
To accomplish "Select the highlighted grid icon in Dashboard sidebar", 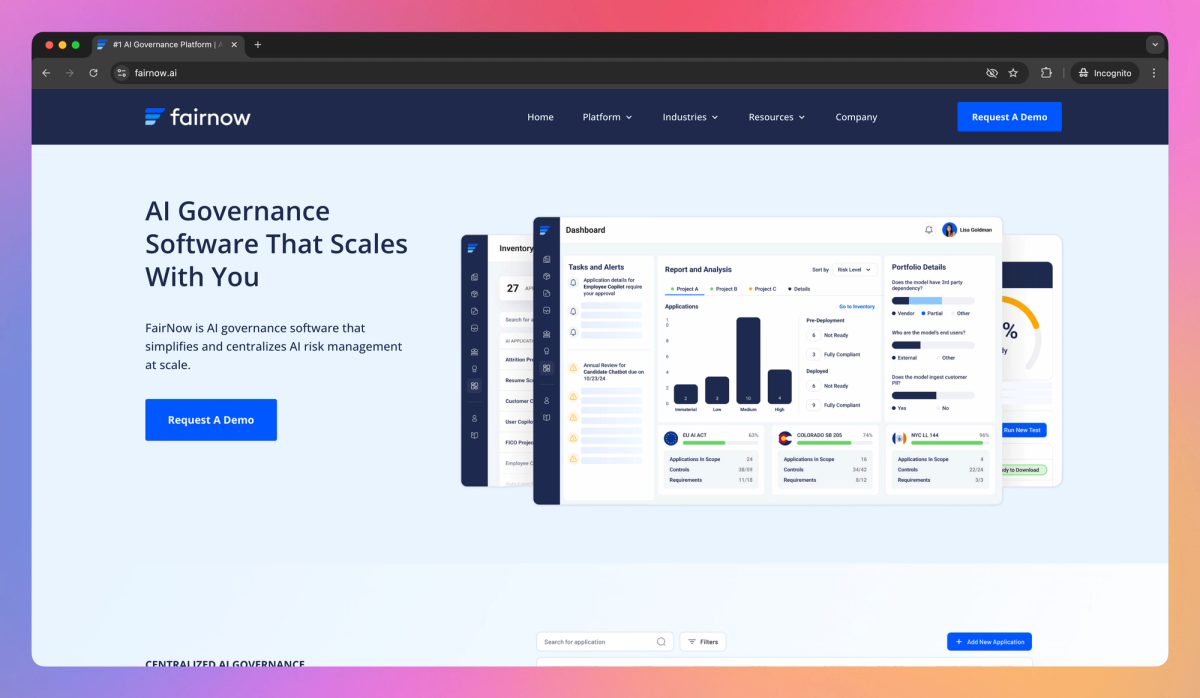I will point(547,368).
